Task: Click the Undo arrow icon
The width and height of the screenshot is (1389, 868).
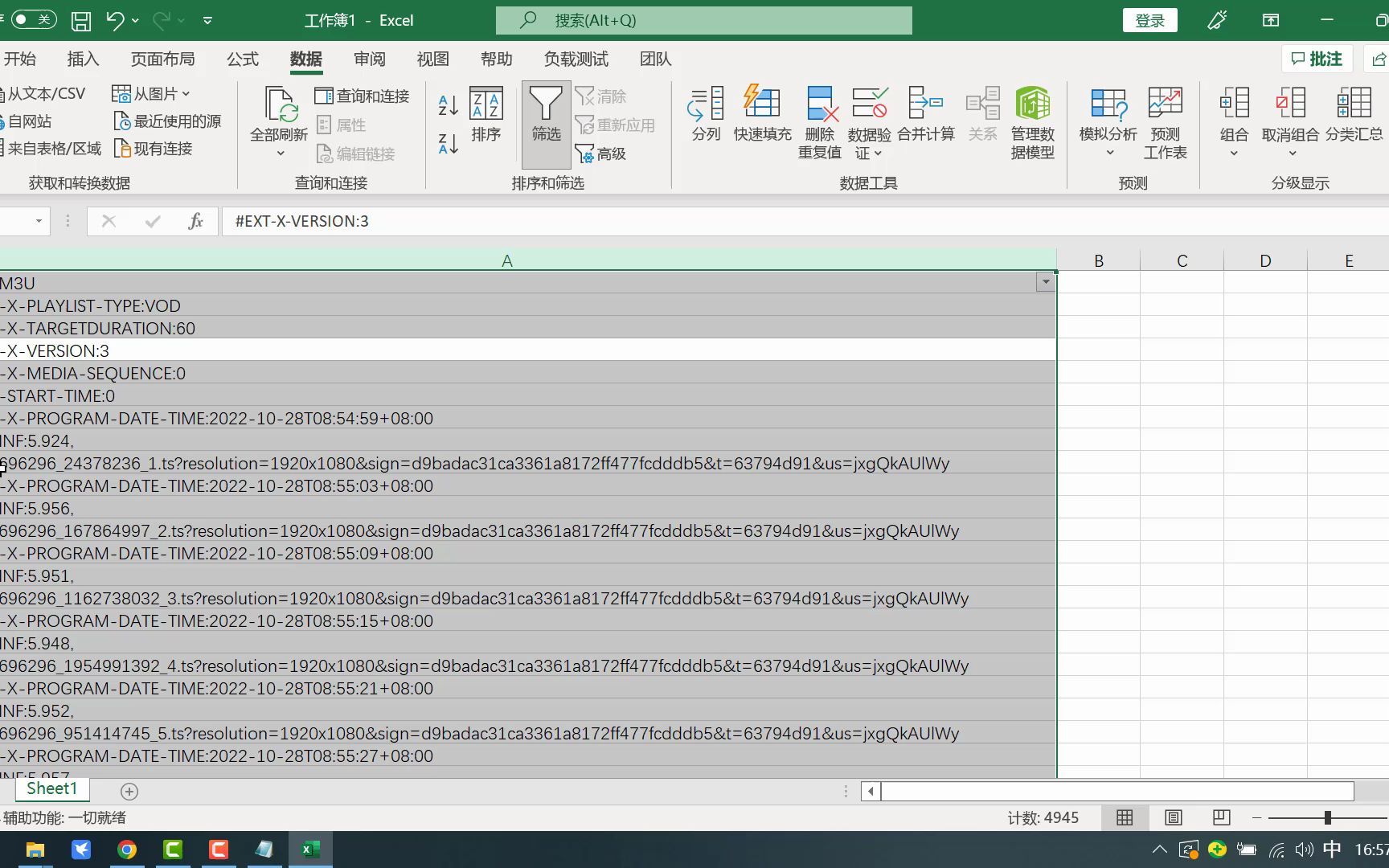Action: (x=115, y=20)
